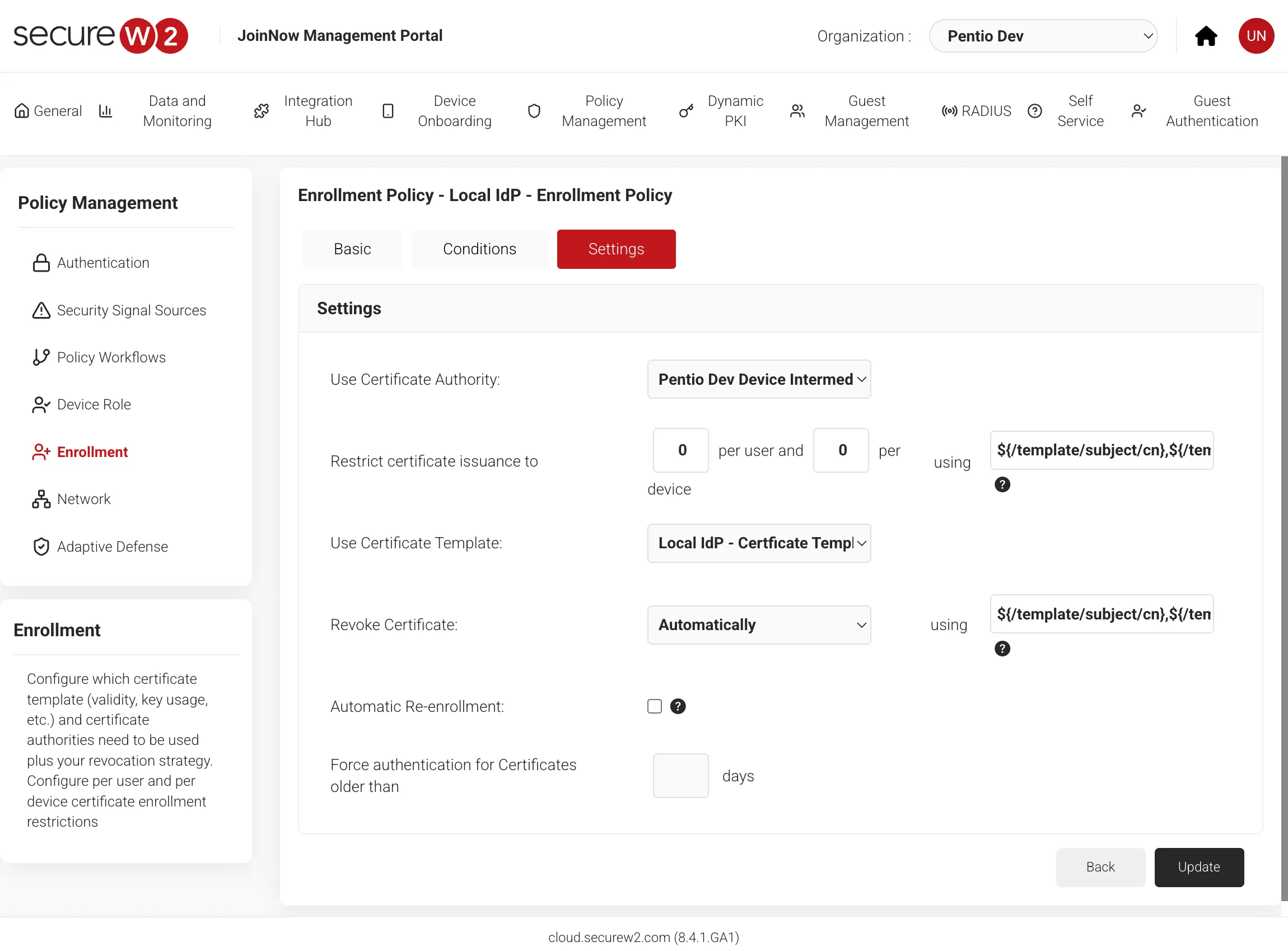This screenshot has width=1288, height=951.
Task: Open Security Signal Sources in sidebar
Action: pyautogui.click(x=131, y=310)
